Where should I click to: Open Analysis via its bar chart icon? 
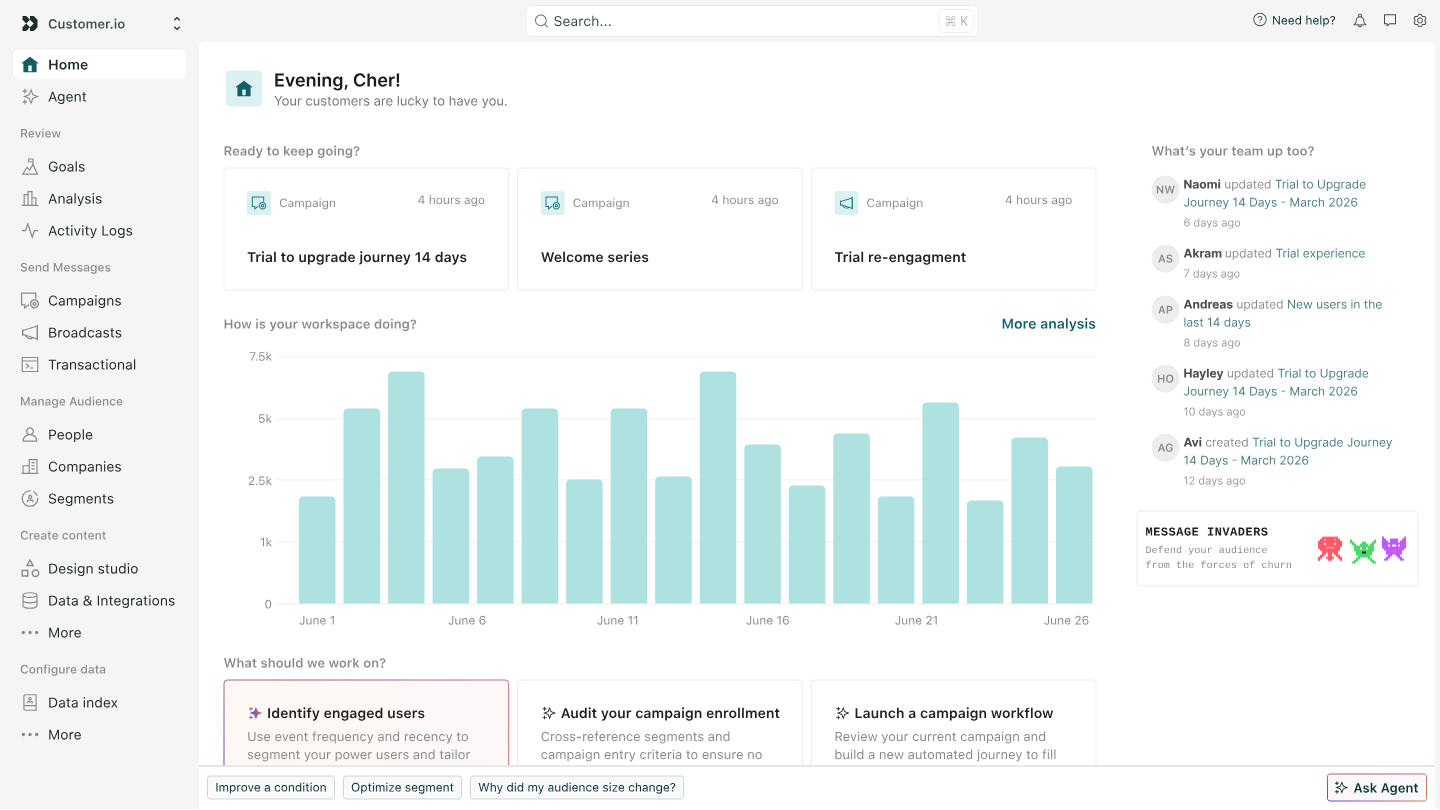(30, 199)
